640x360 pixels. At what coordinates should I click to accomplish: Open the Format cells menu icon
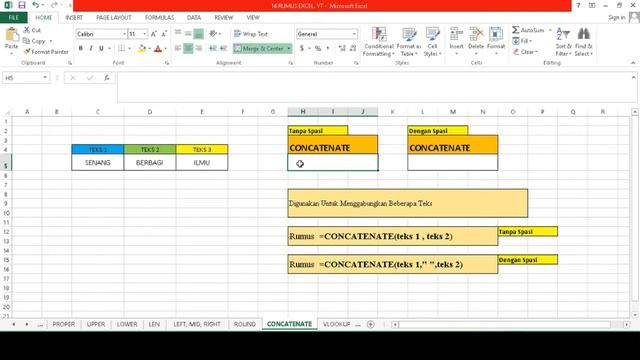click(x=496, y=34)
